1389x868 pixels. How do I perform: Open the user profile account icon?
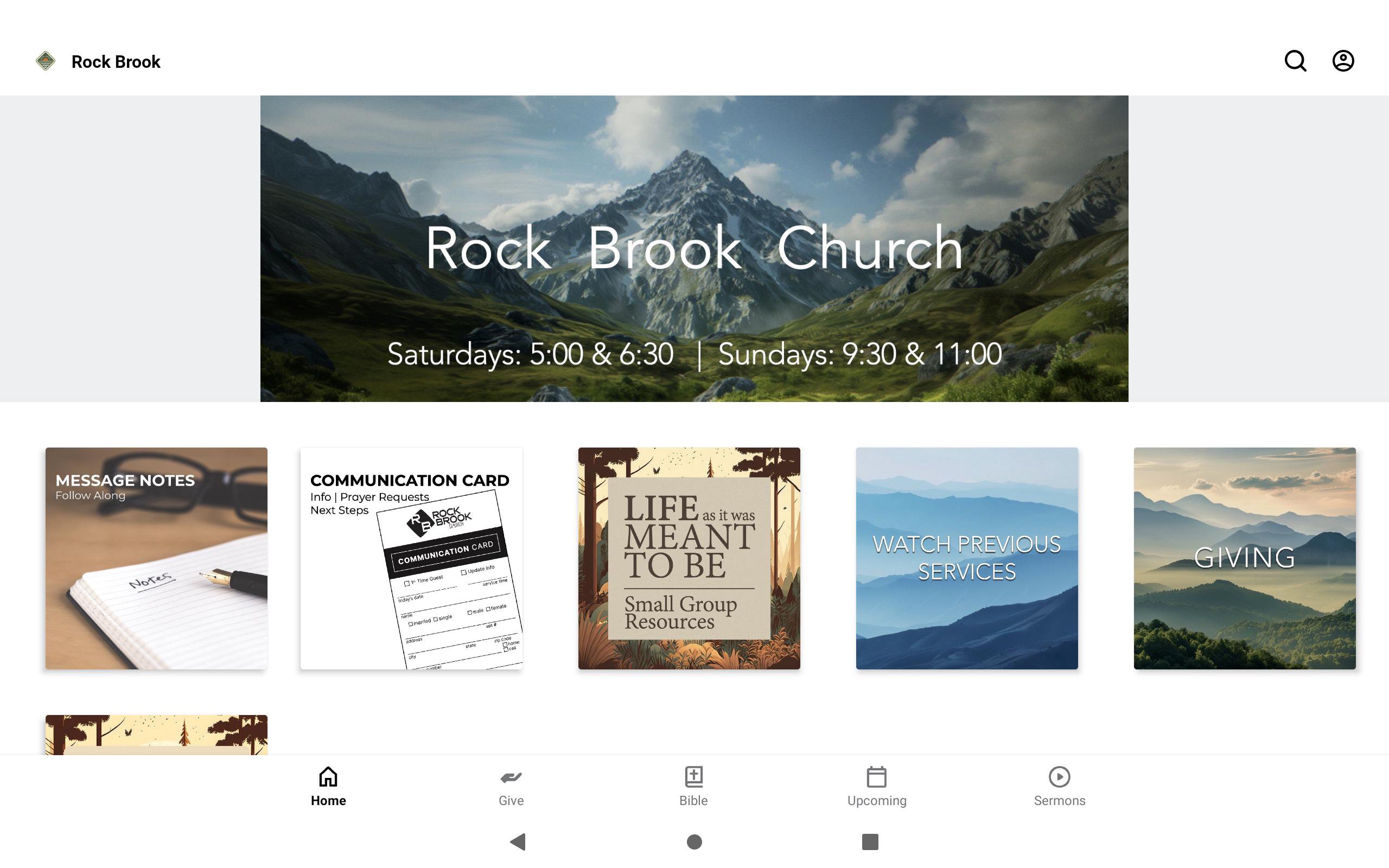[x=1343, y=61]
